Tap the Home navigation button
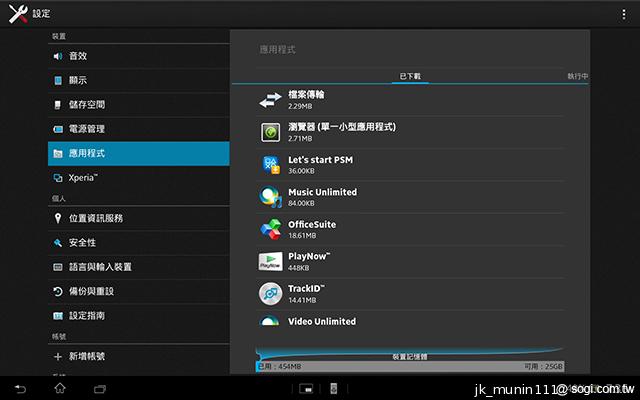 coord(60,388)
